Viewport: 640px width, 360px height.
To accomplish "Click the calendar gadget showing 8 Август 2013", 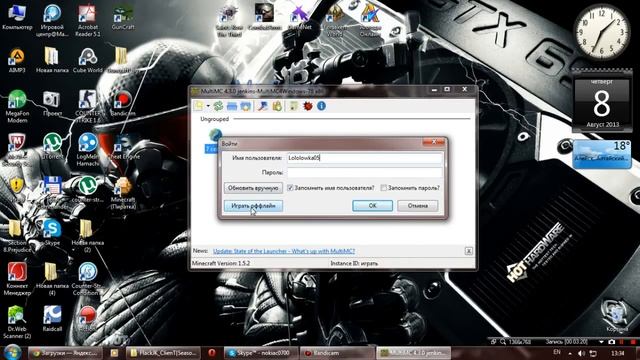I will (x=602, y=102).
